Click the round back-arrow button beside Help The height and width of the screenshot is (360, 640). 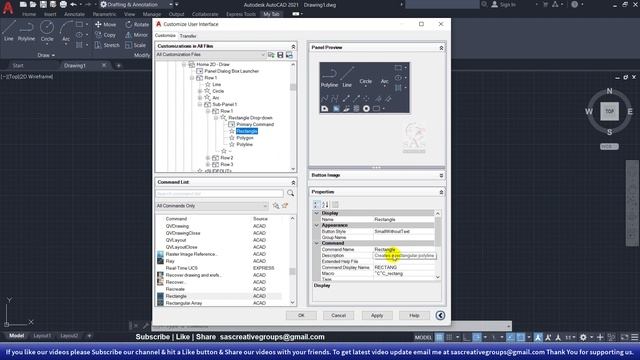[x=440, y=315]
